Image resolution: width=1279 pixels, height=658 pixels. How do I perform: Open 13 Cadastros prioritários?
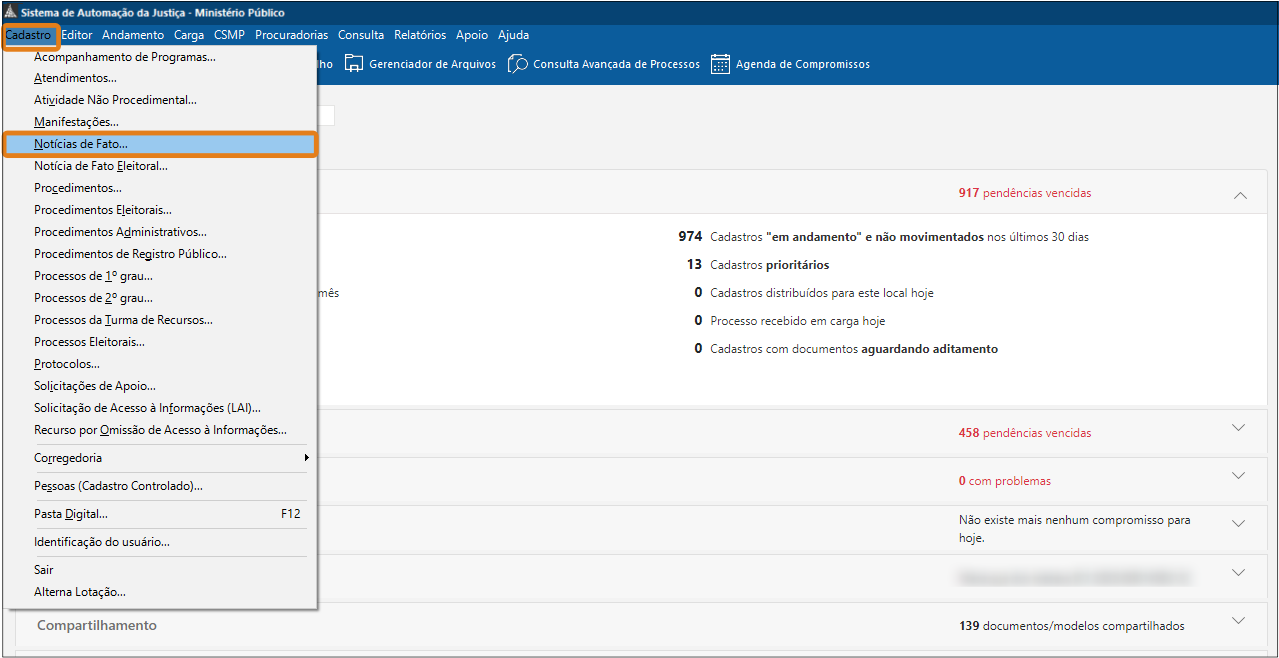tap(758, 265)
